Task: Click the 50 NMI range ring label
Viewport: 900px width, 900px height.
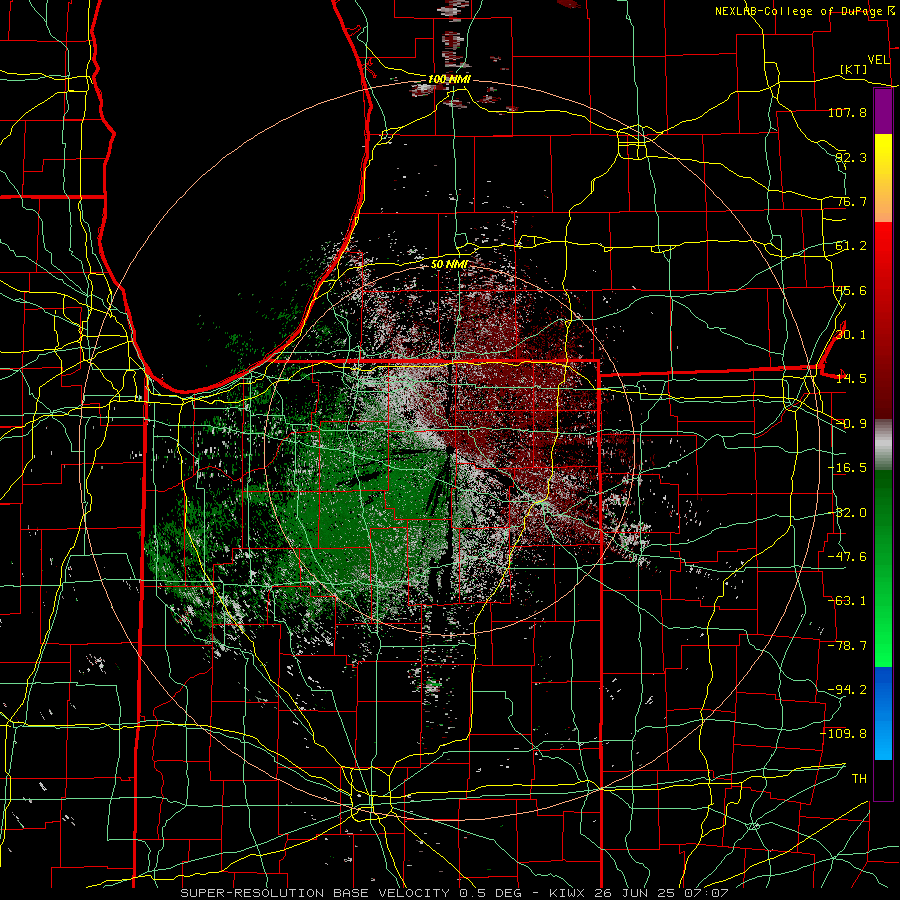Action: coord(449,264)
